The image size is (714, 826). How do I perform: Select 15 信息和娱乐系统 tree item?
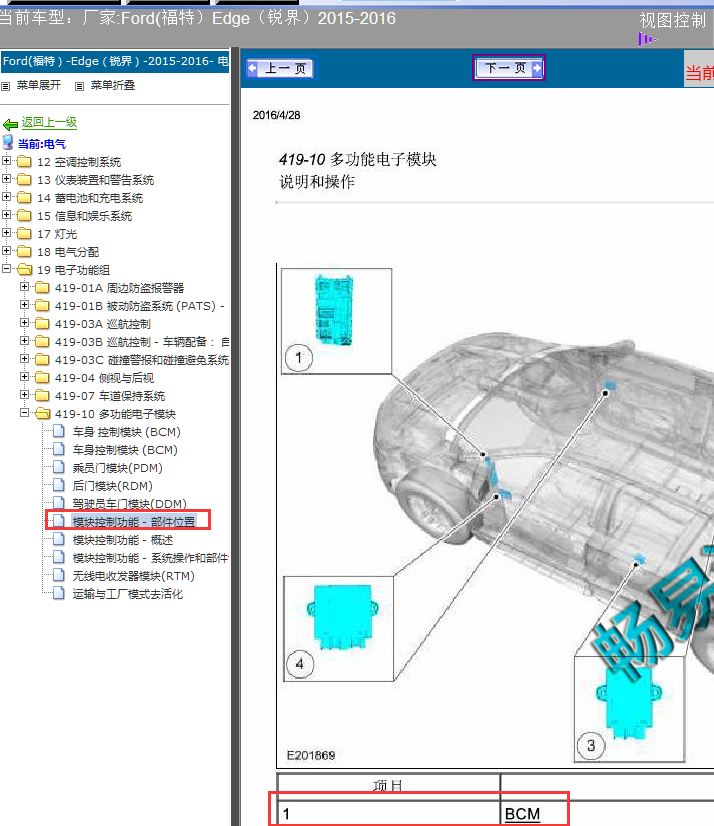coord(84,216)
